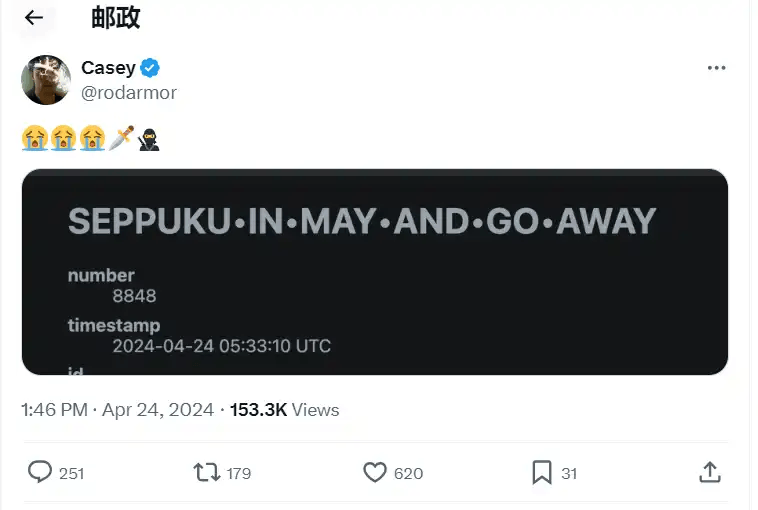Viewport: 758px width, 510px height.
Task: Repost using the retweet arrows icon
Action: (206, 472)
